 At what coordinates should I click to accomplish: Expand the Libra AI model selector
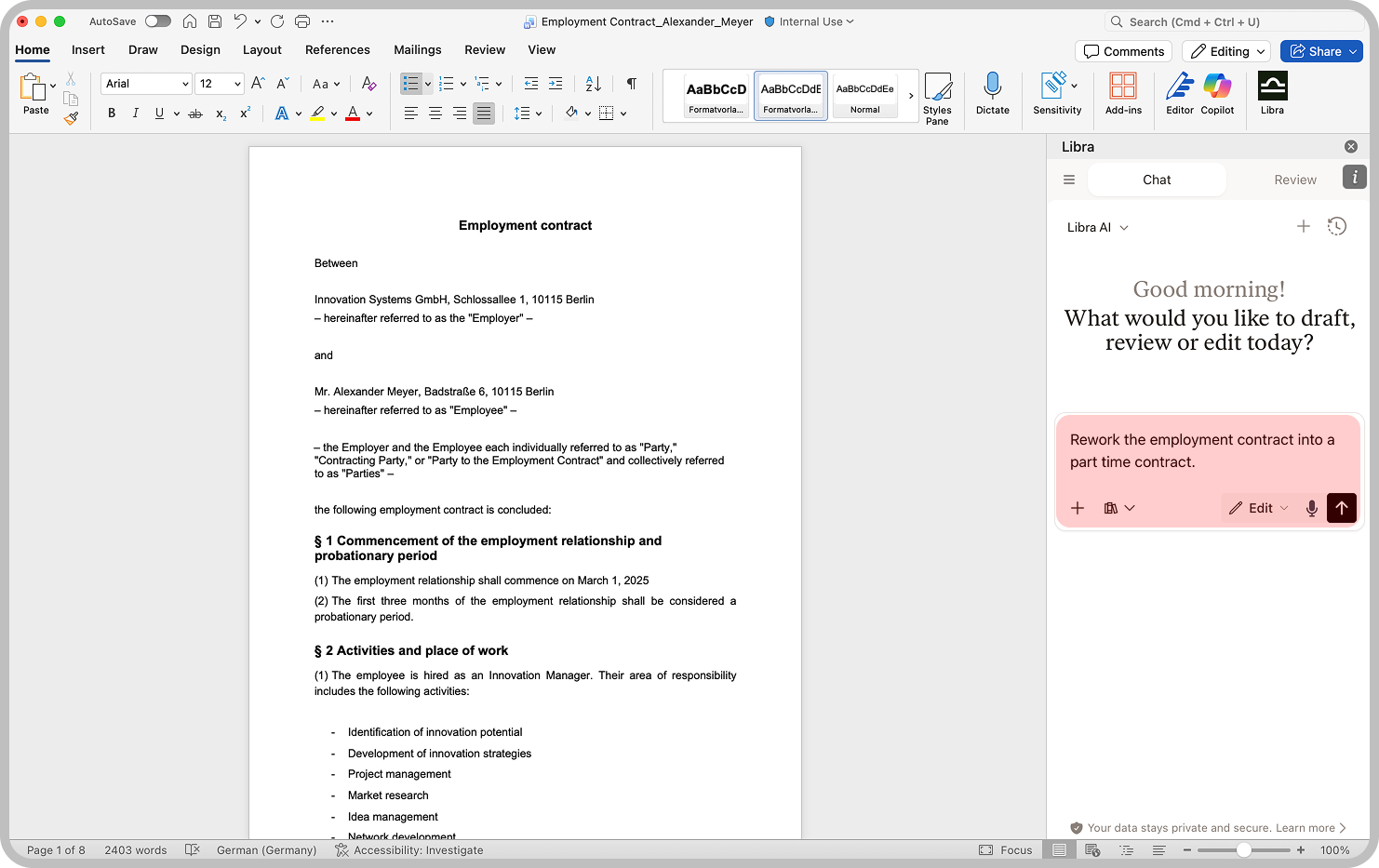[1097, 226]
